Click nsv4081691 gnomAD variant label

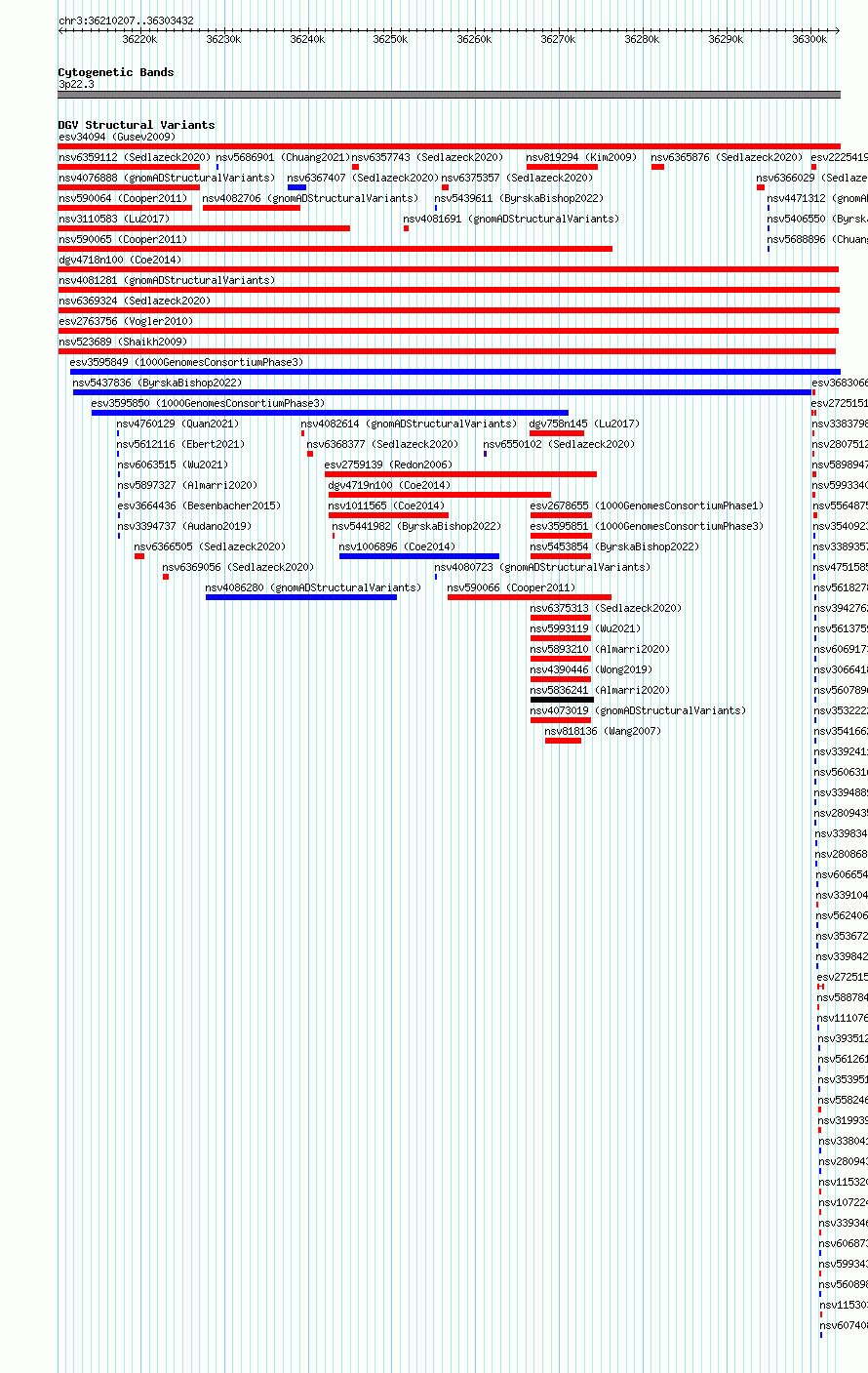[512, 219]
